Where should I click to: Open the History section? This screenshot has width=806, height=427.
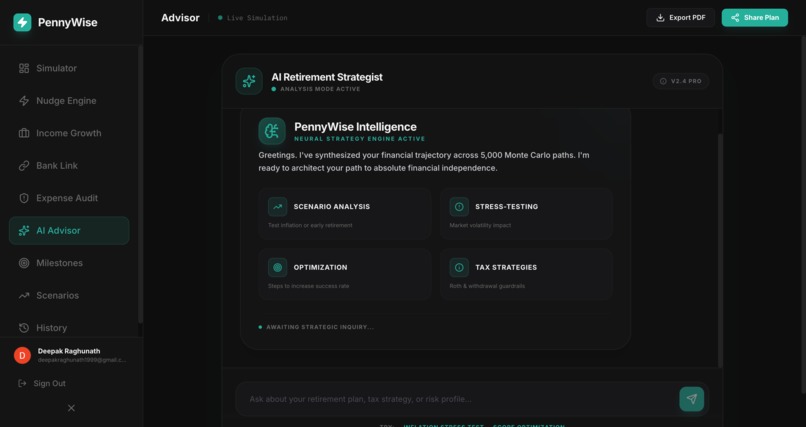tap(69, 328)
